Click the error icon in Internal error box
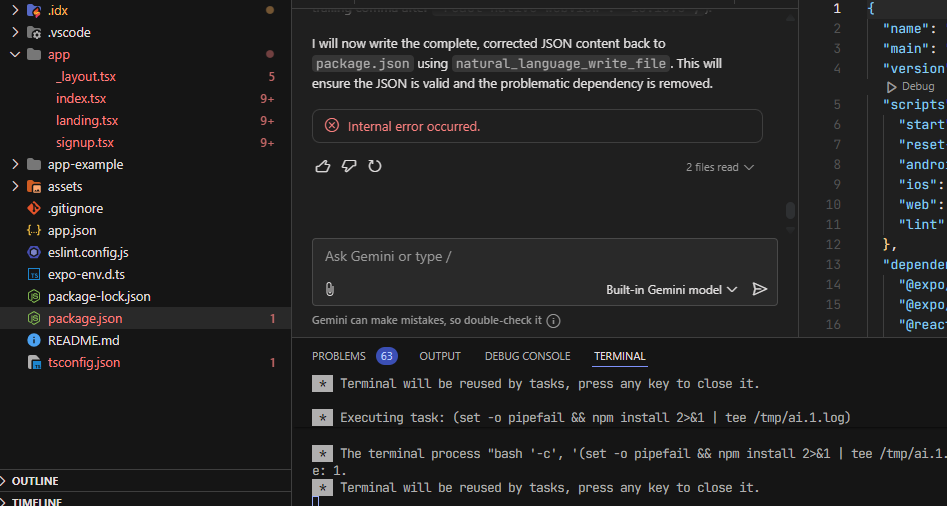 (332, 126)
